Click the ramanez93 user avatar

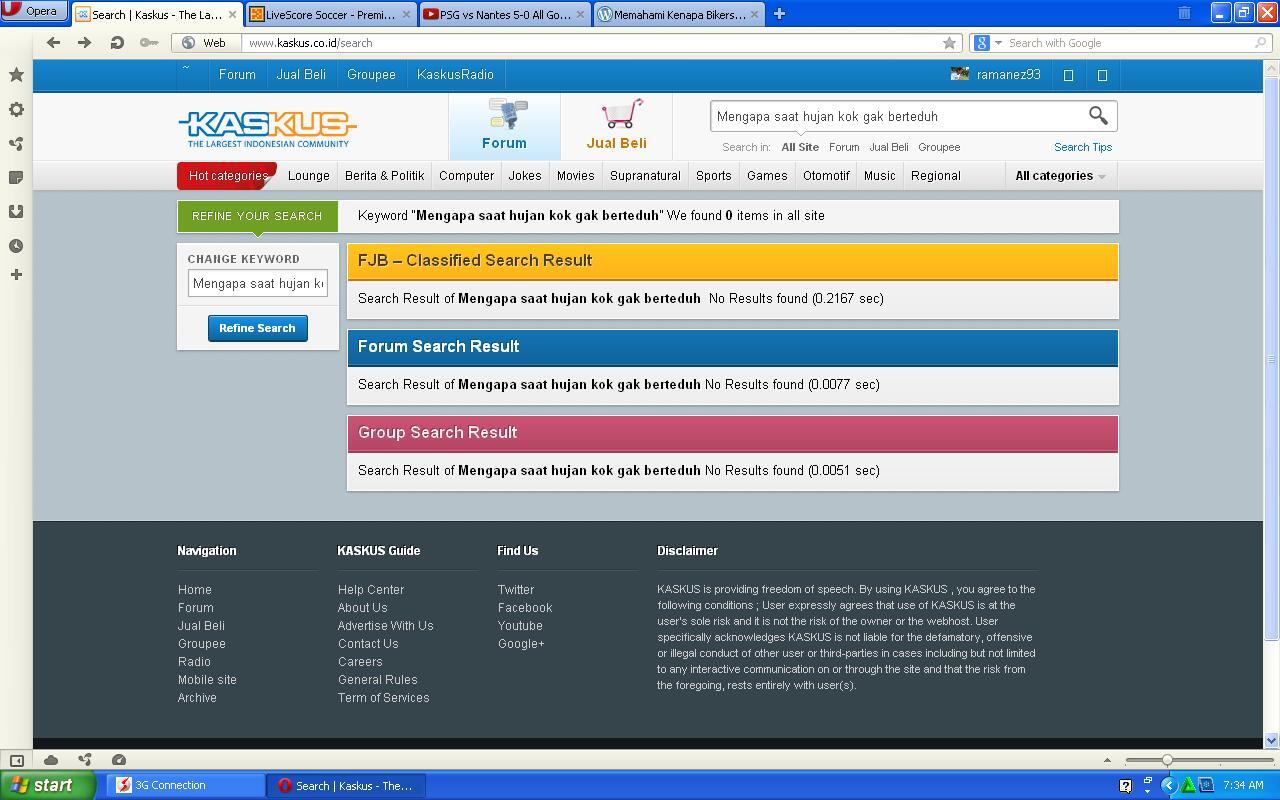[x=960, y=74]
